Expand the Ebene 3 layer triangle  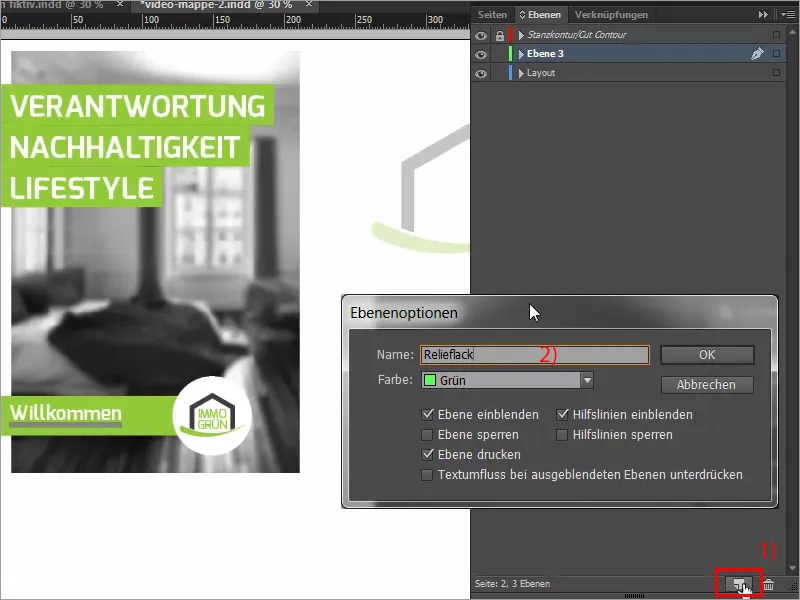[x=523, y=53]
